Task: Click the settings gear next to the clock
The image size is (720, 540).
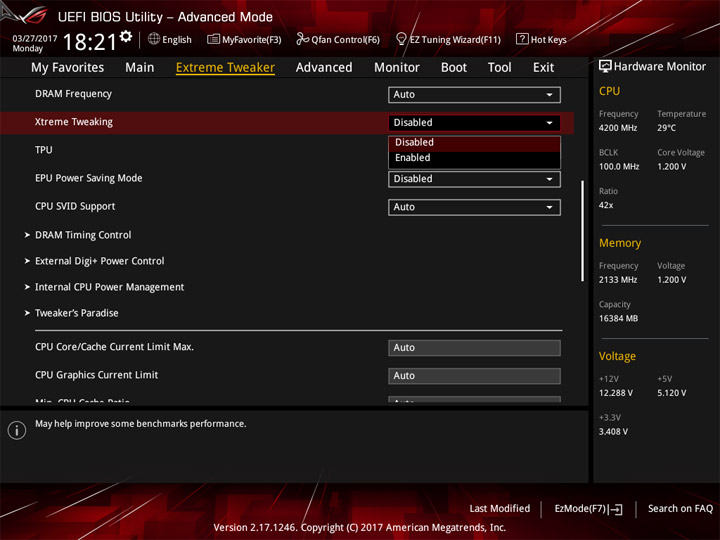Action: coord(126,36)
